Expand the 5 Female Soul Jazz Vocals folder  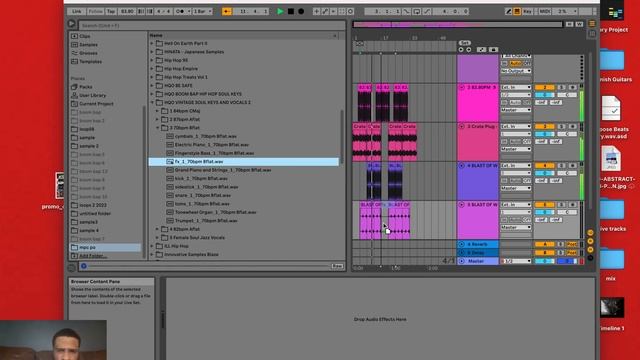(x=157, y=238)
